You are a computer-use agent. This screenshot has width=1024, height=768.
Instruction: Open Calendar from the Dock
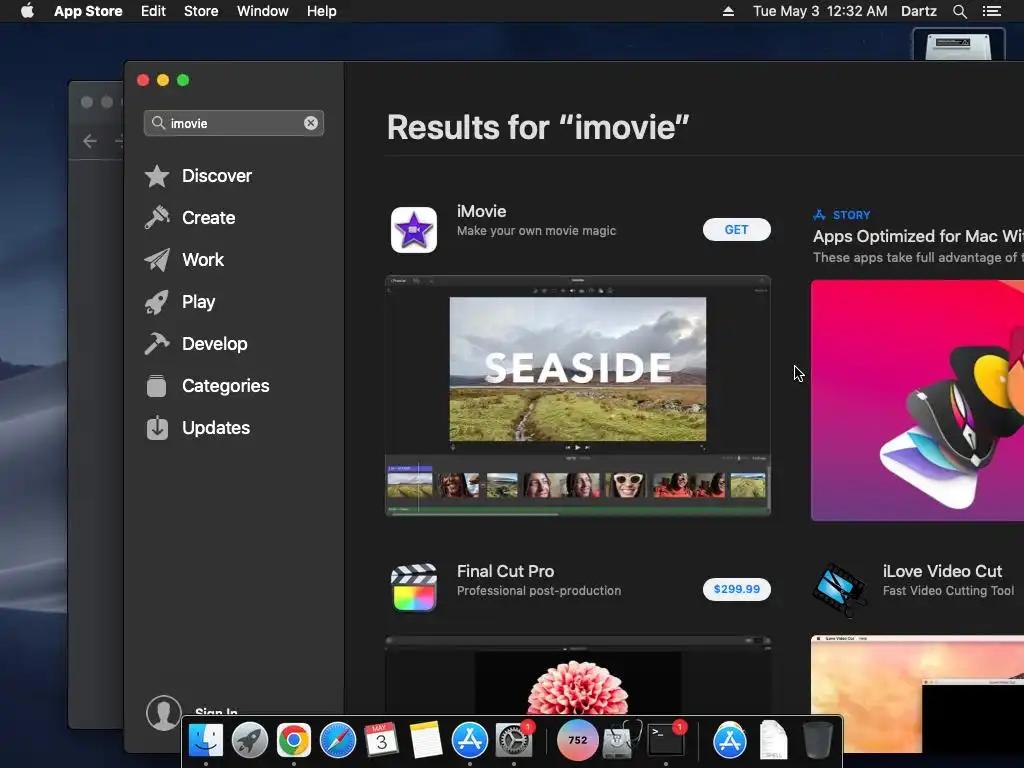click(x=381, y=740)
